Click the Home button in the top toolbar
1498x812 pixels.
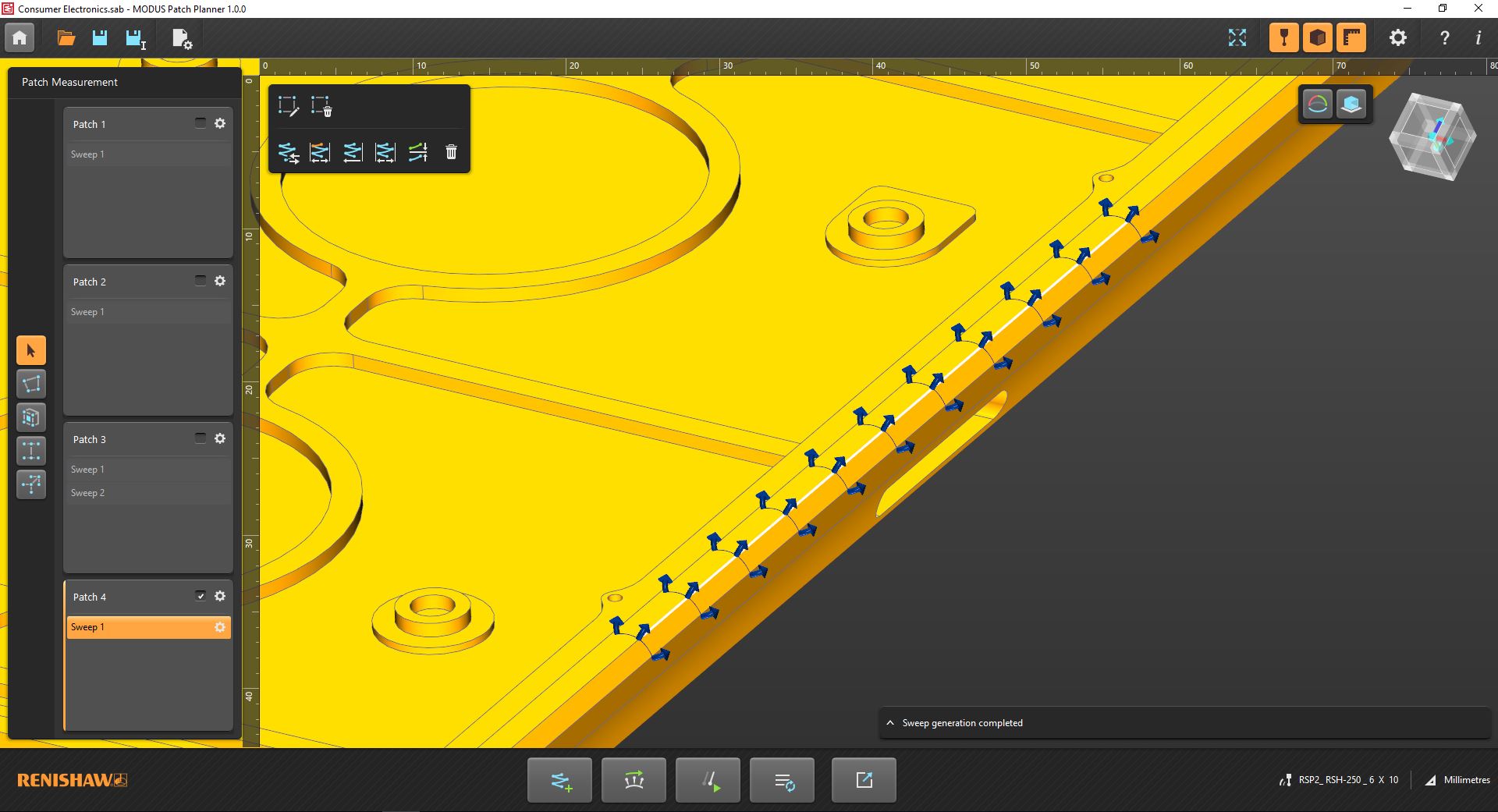click(20, 37)
